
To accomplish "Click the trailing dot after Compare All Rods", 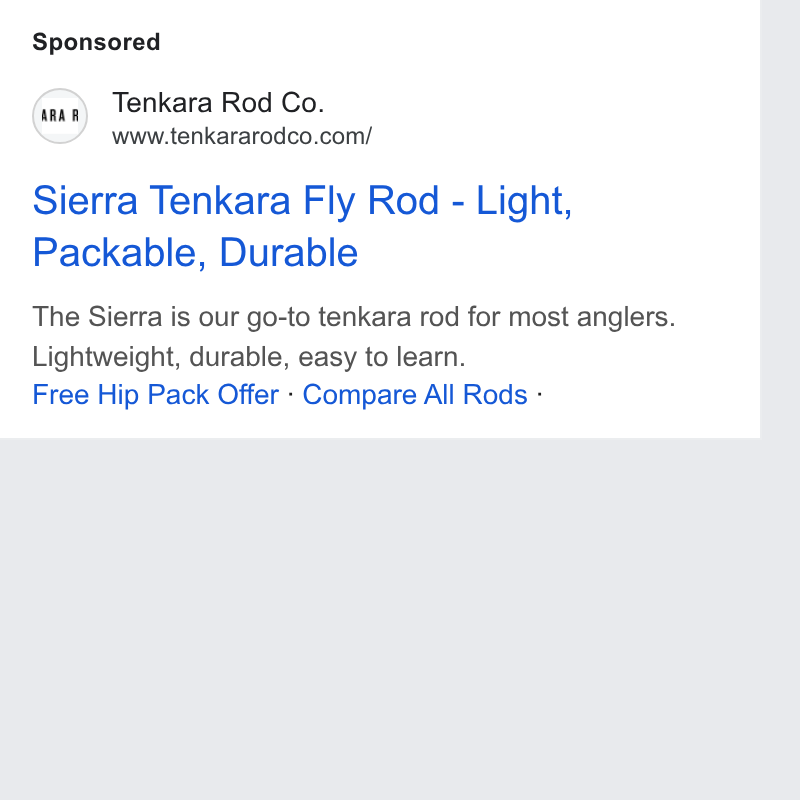I will pyautogui.click(x=540, y=394).
